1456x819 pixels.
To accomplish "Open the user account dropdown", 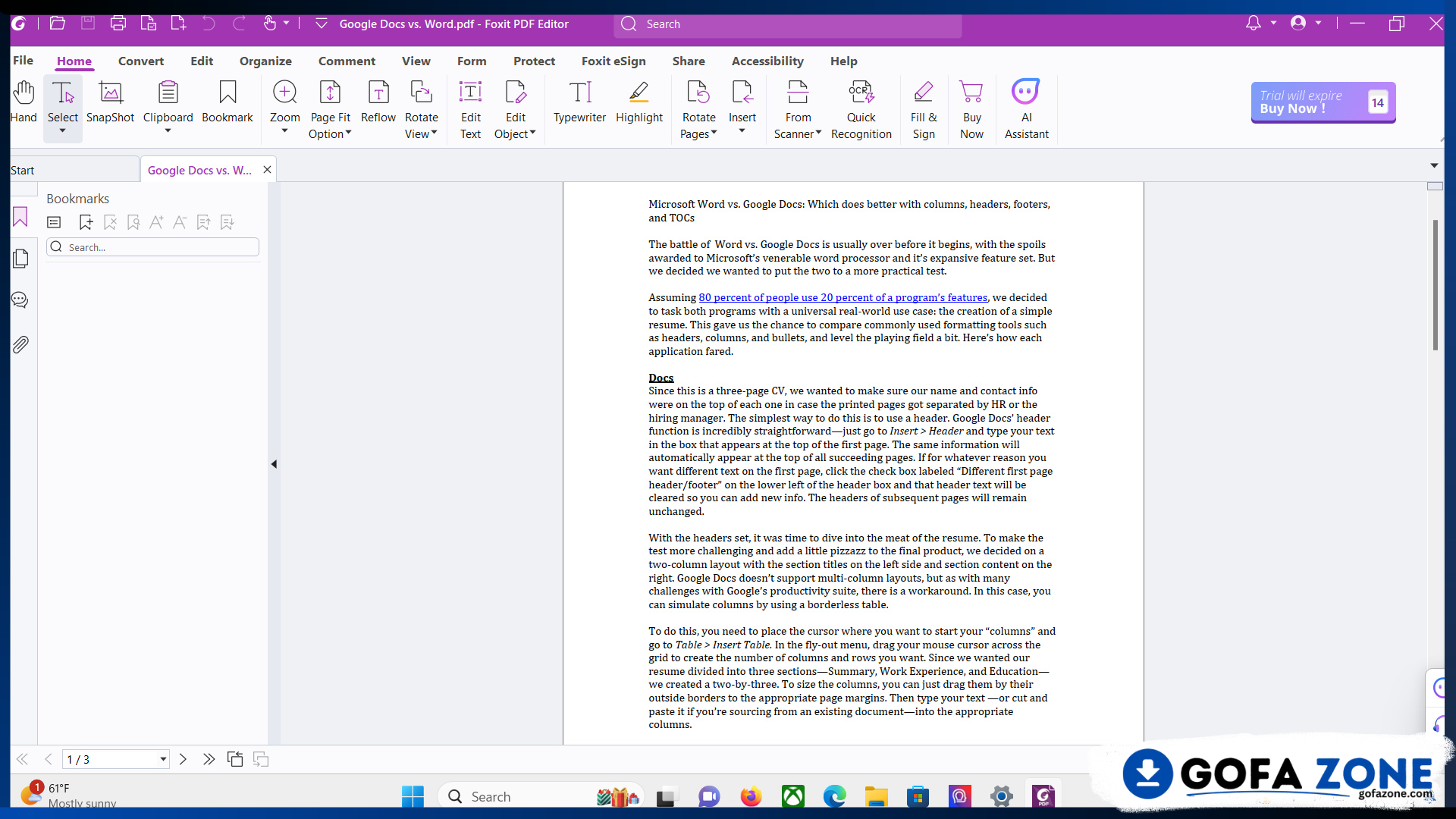I will pos(1319,24).
